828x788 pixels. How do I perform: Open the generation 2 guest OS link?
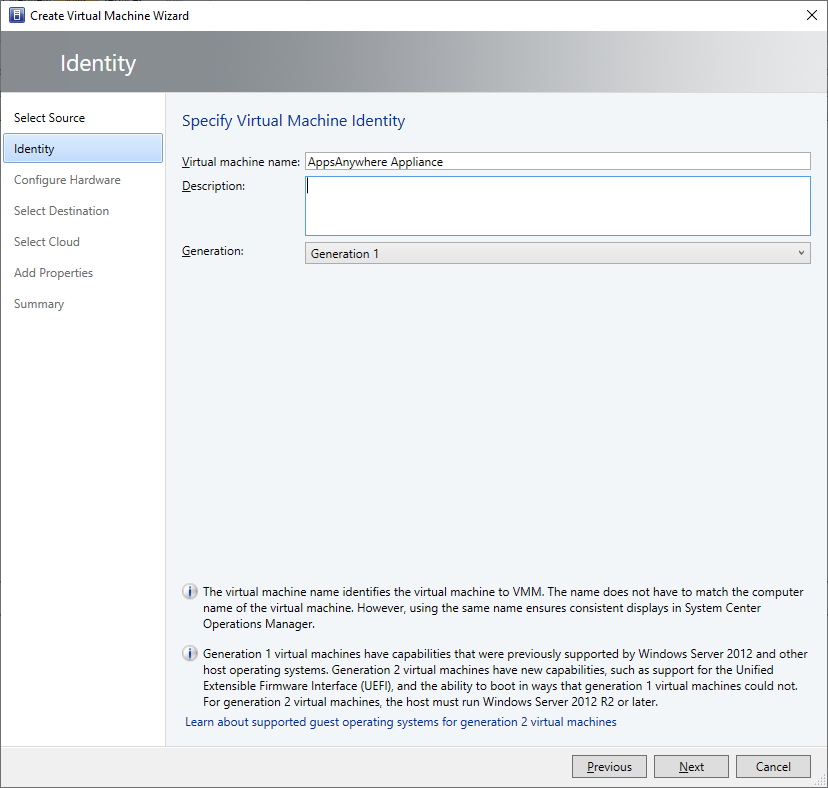point(401,722)
